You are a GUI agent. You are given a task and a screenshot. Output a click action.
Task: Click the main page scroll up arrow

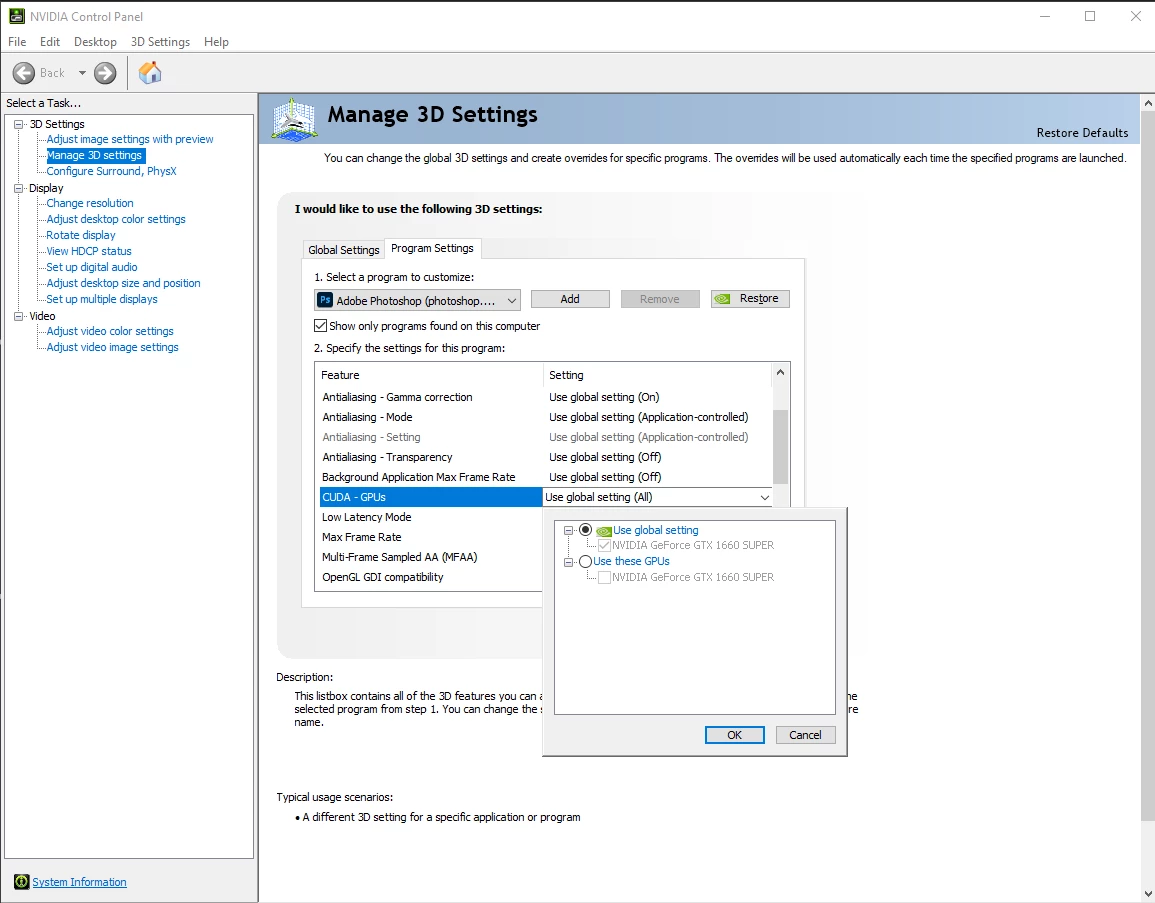[x=1148, y=104]
